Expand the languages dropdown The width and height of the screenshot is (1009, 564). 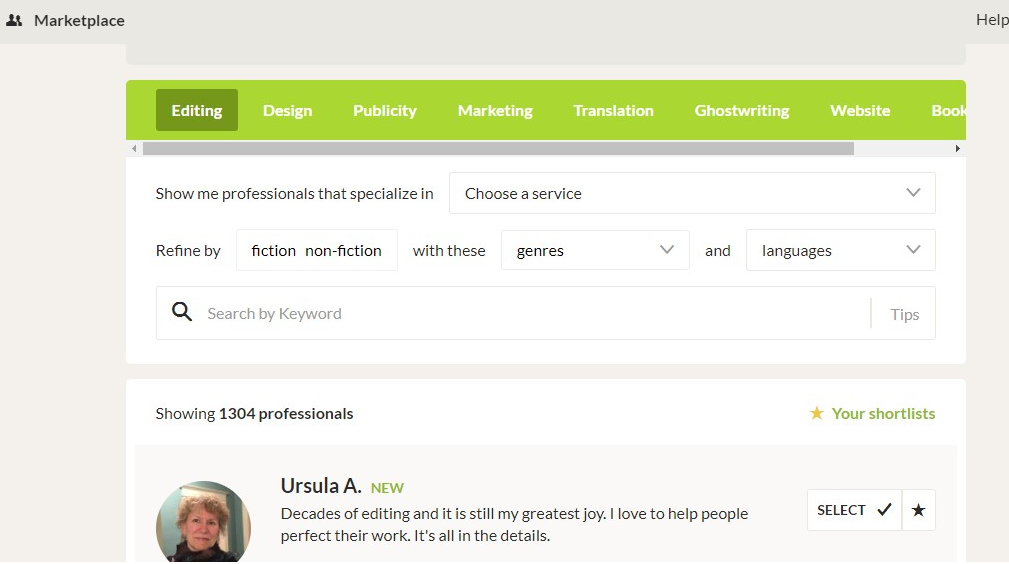(x=840, y=251)
